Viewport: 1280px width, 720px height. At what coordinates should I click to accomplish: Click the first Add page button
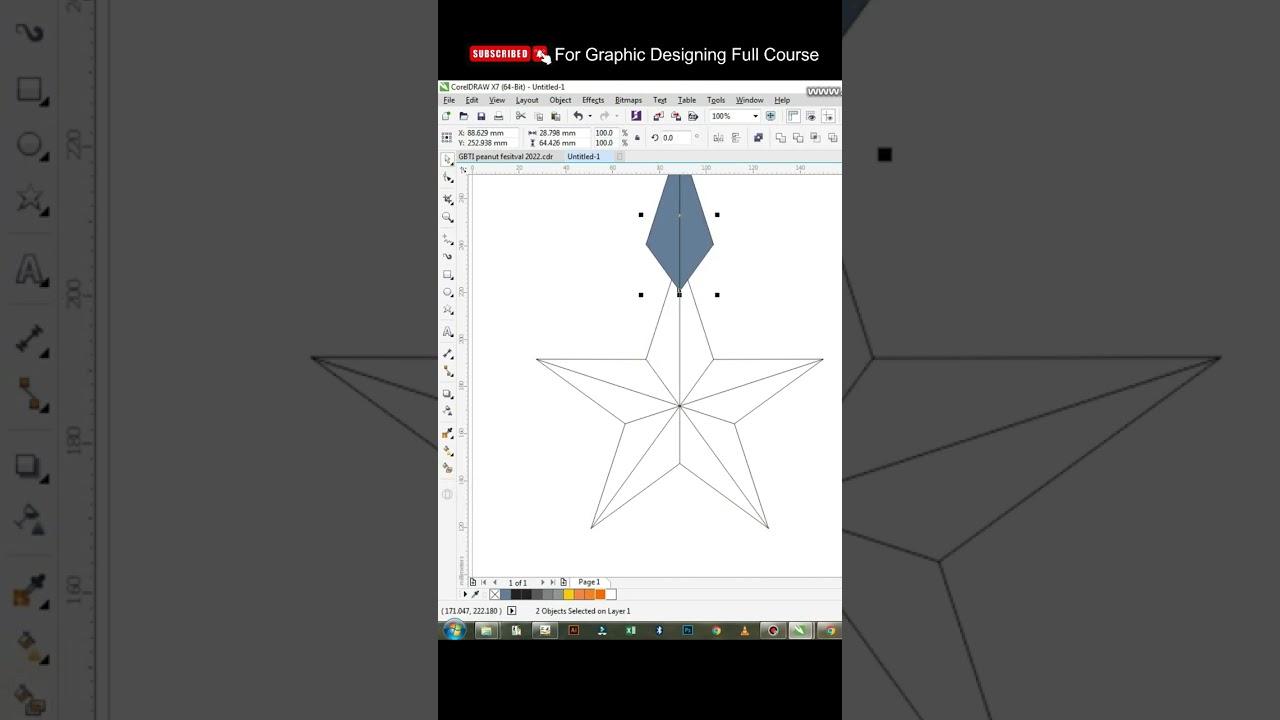(473, 582)
